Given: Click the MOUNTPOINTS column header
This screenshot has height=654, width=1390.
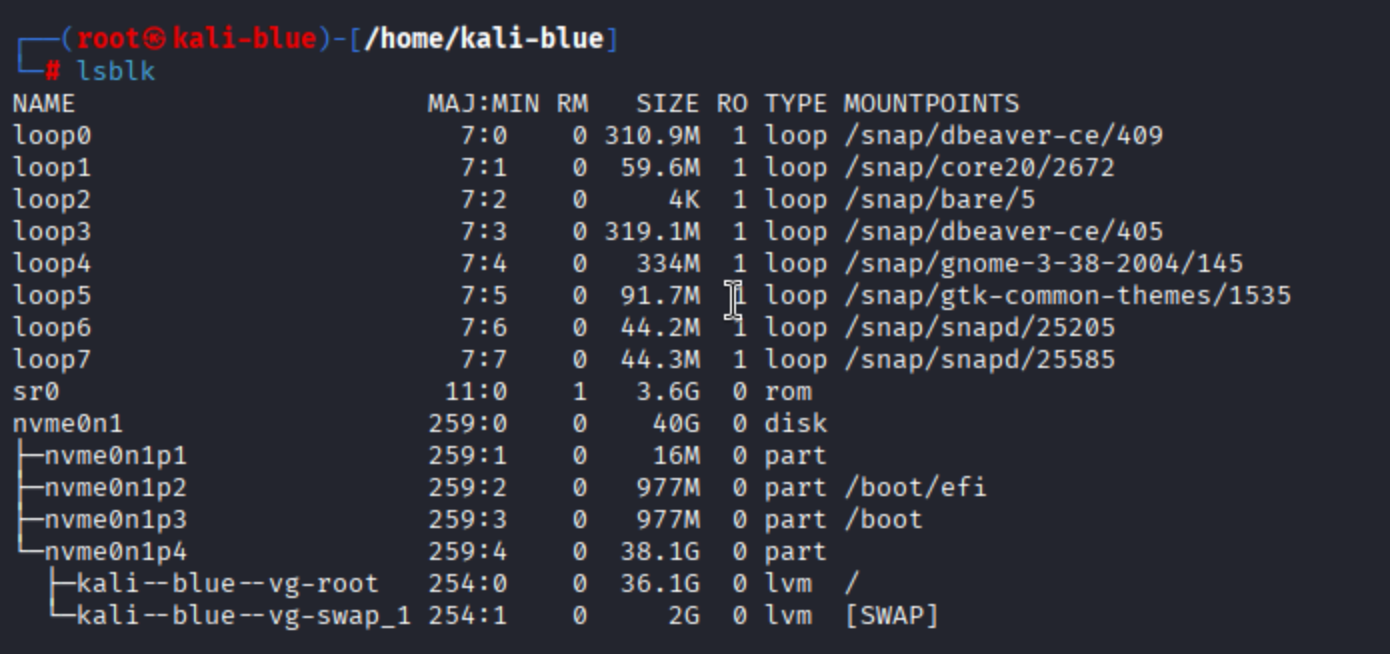Looking at the screenshot, I should tap(931, 104).
